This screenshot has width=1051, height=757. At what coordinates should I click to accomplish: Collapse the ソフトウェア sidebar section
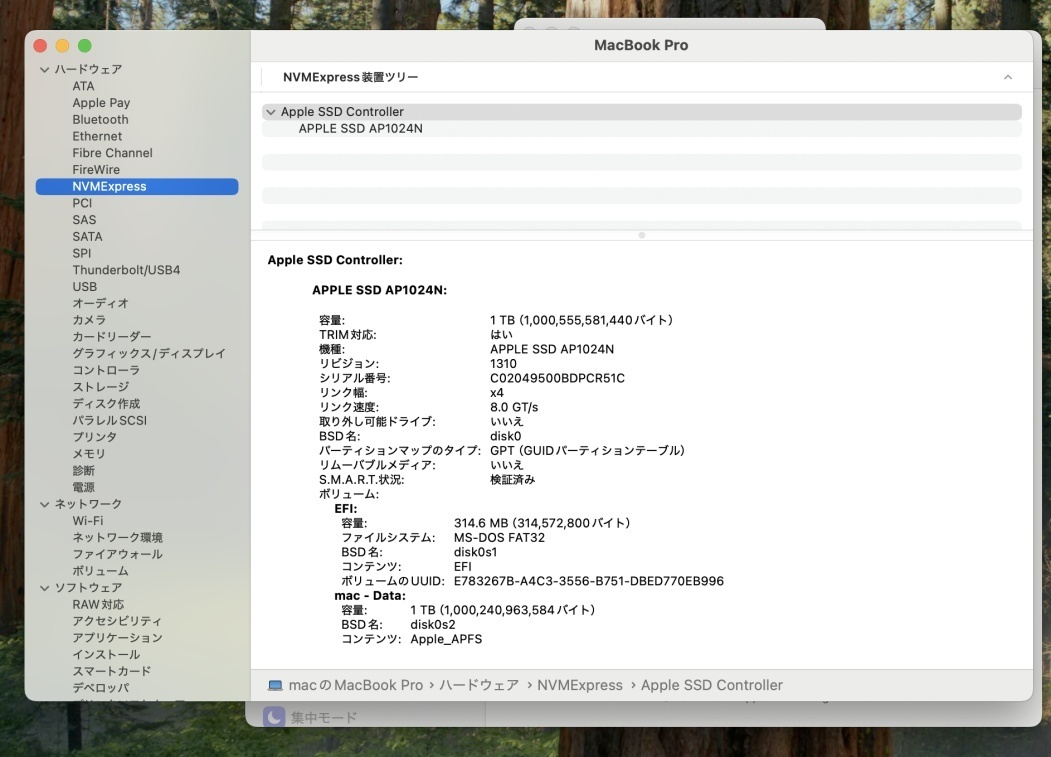click(44, 588)
